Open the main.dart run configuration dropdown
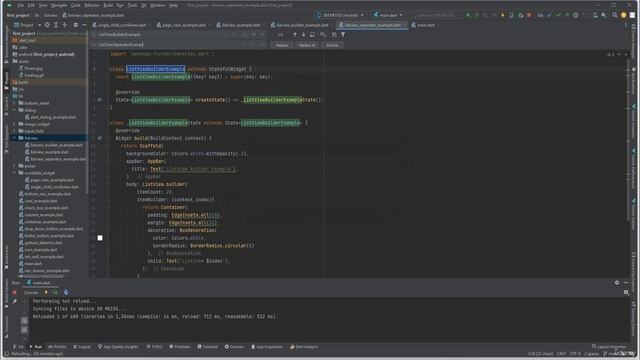Screen dimensions: 640x360 [x=388, y=15]
